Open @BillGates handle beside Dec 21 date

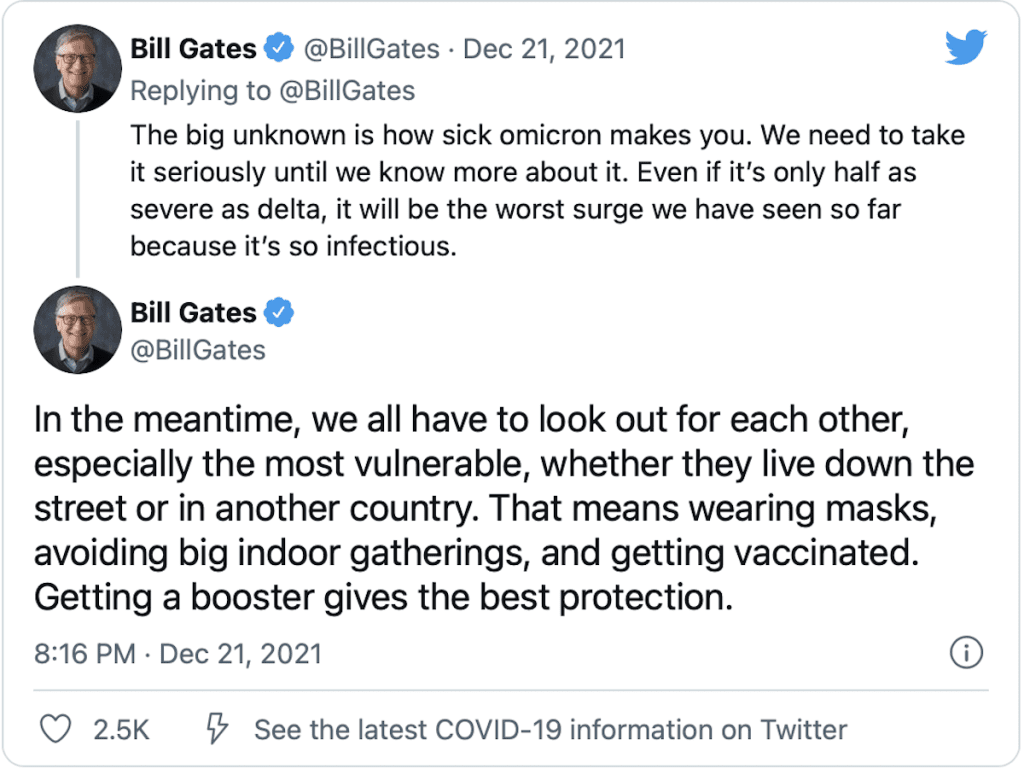(372, 49)
